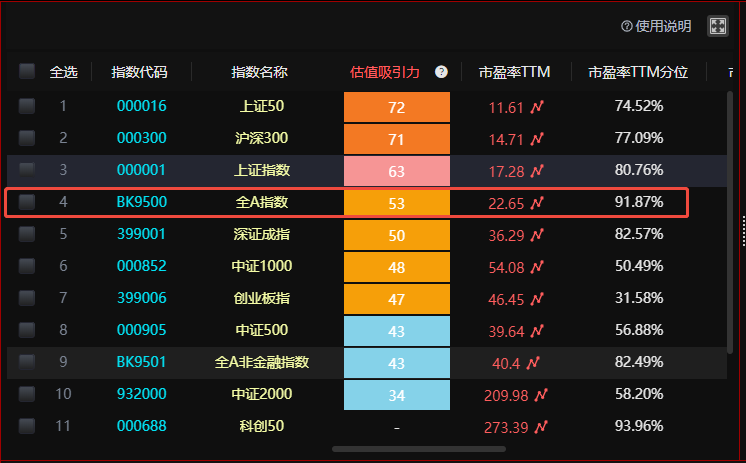Click the 209.98 PE value
This screenshot has width=746, height=463.
(506, 395)
